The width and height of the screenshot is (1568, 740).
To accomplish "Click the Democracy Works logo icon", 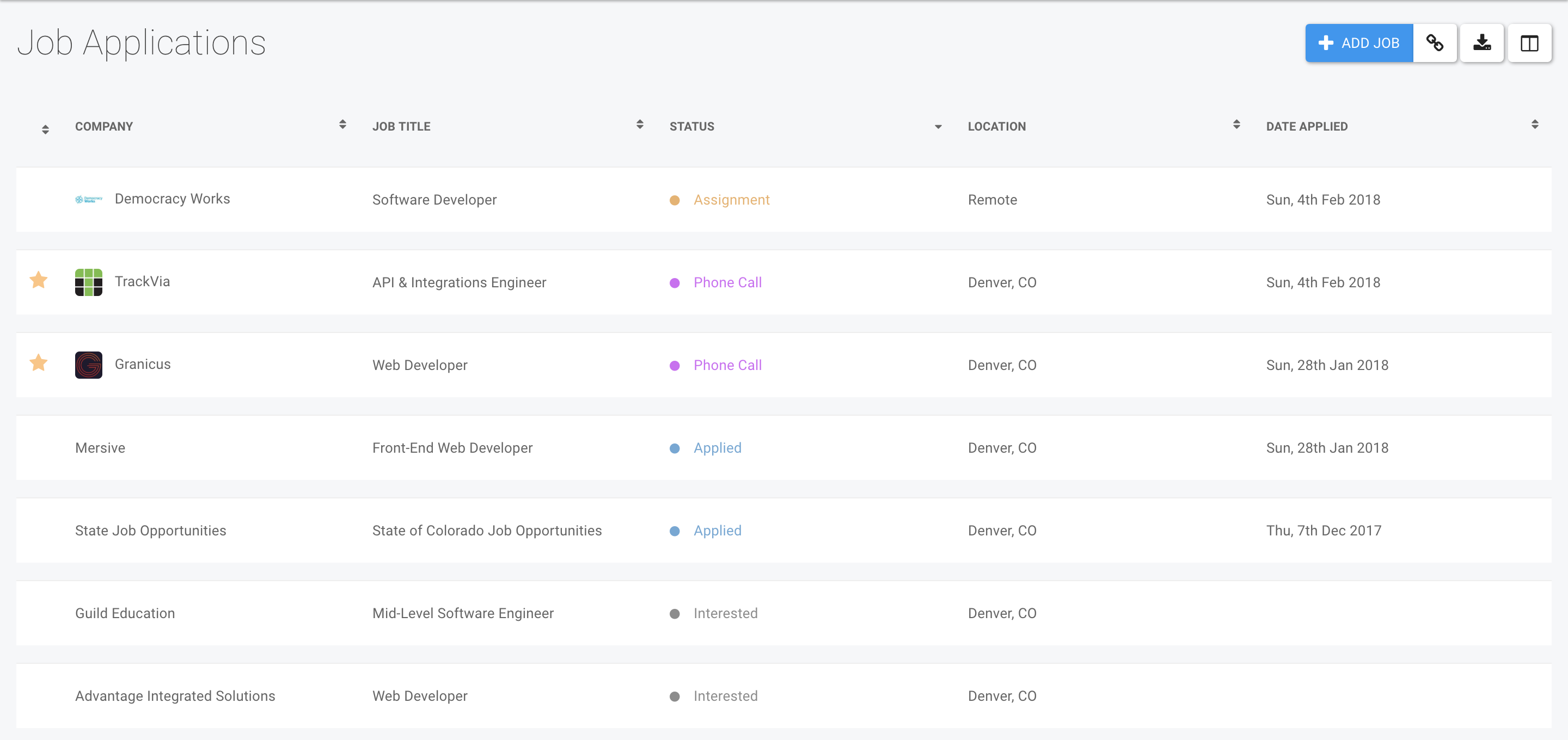I will [88, 200].
